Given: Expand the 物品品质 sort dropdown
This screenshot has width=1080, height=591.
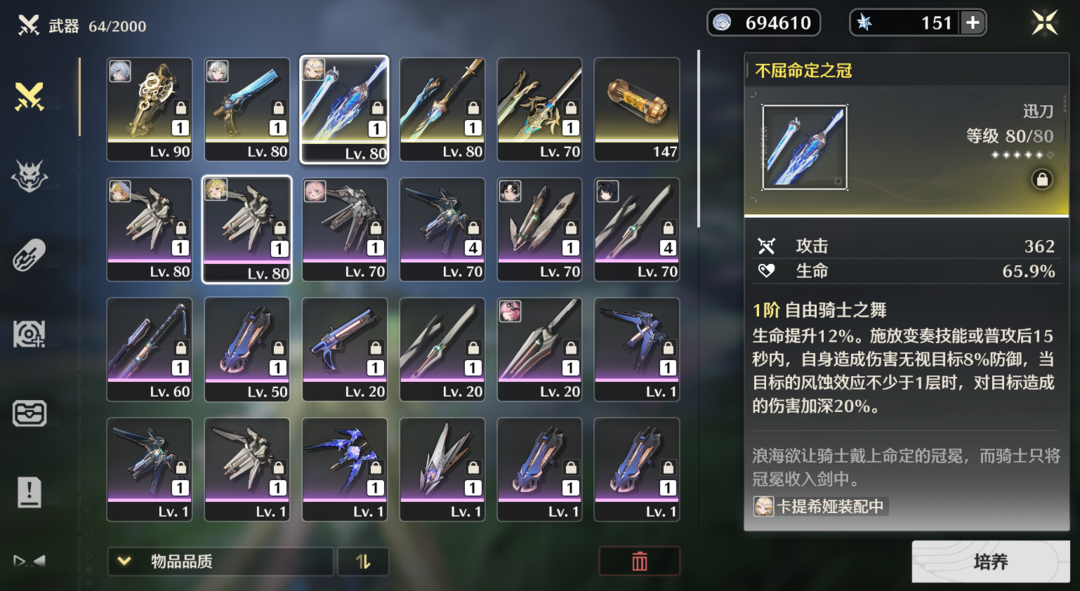Looking at the screenshot, I should click(220, 561).
